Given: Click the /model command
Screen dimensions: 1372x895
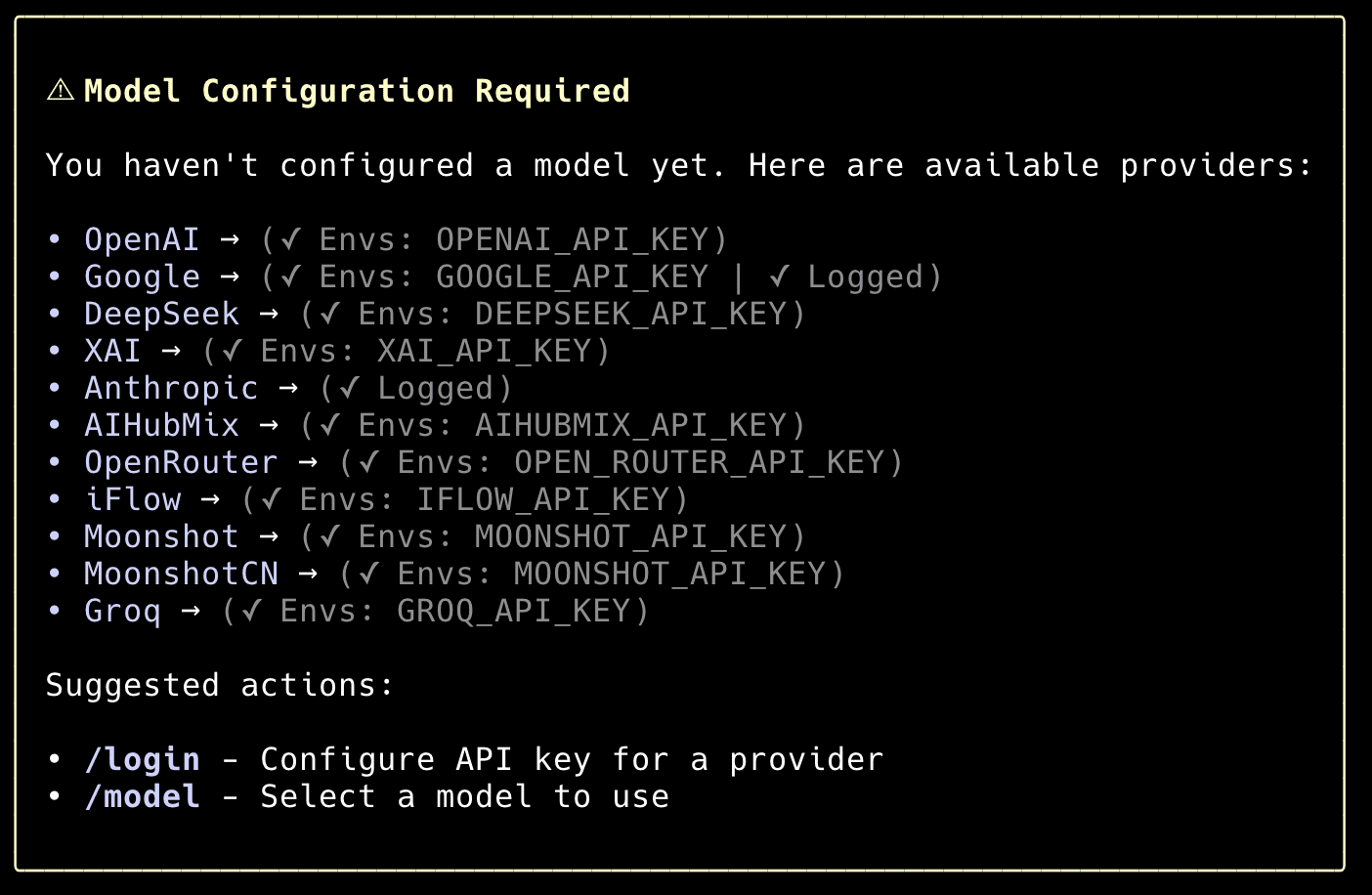Looking at the screenshot, I should 142,796.
